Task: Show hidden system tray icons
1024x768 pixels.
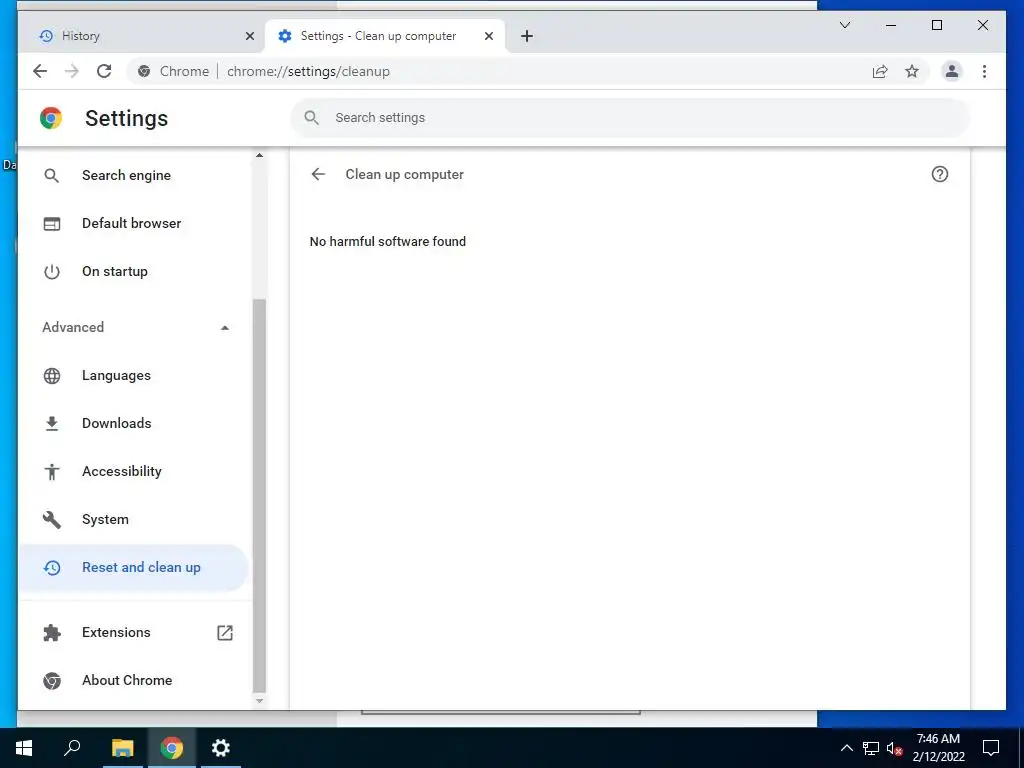Action: click(x=846, y=748)
